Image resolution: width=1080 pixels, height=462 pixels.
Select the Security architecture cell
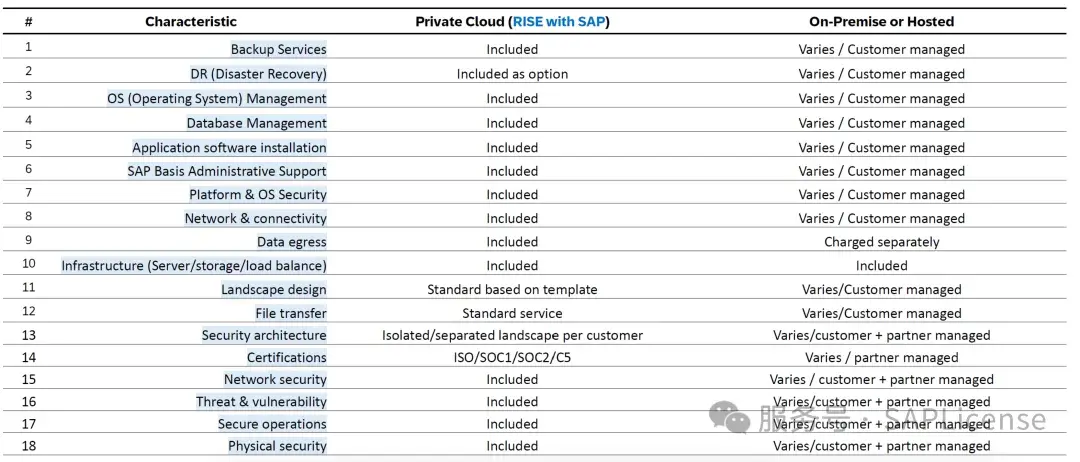coord(264,335)
